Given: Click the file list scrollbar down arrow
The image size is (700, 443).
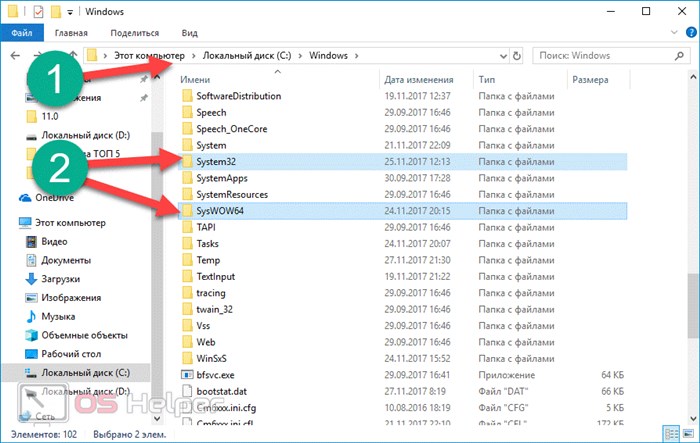Looking at the screenshot, I should (693, 418).
